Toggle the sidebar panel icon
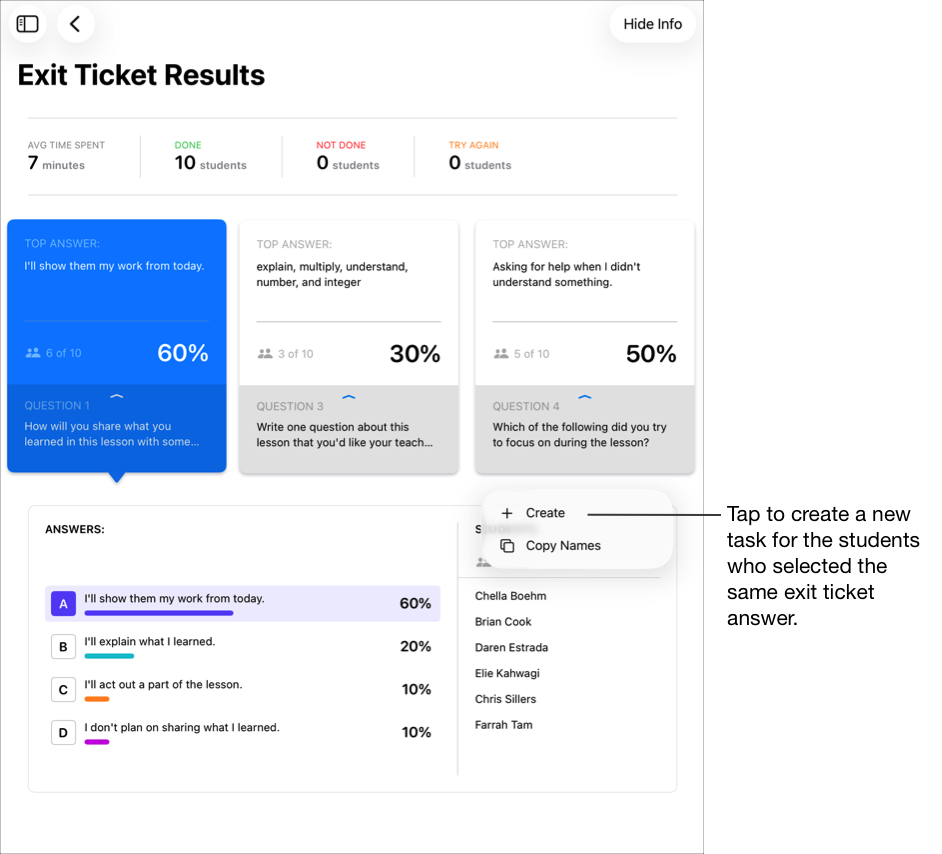Screen dimensions: 942x854 pyautogui.click(x=27, y=23)
